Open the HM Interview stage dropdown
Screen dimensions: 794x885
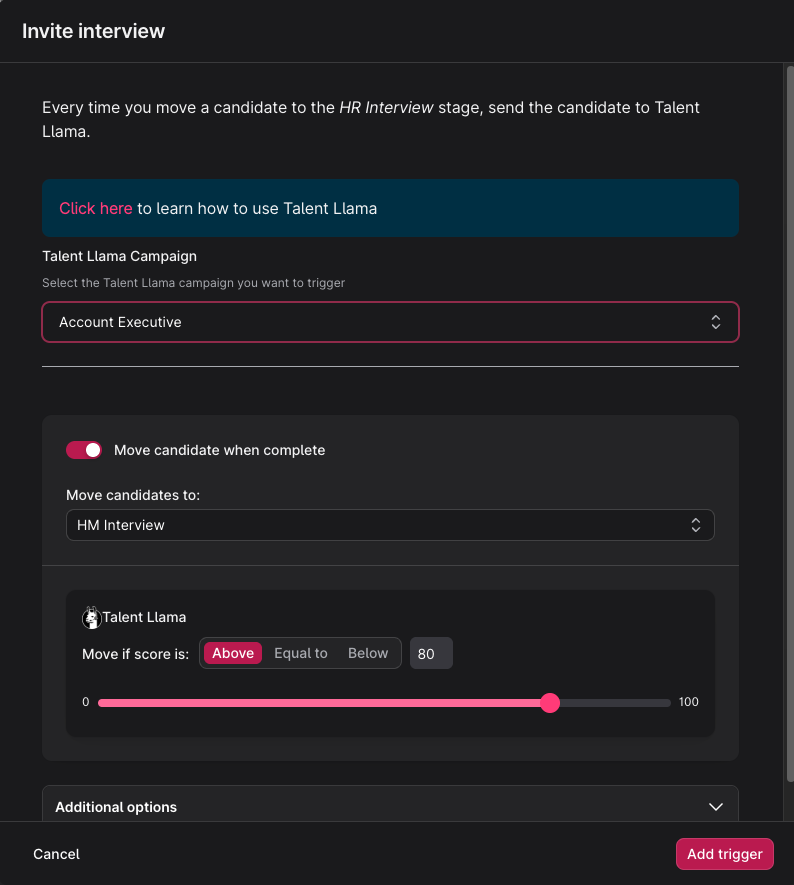point(391,525)
